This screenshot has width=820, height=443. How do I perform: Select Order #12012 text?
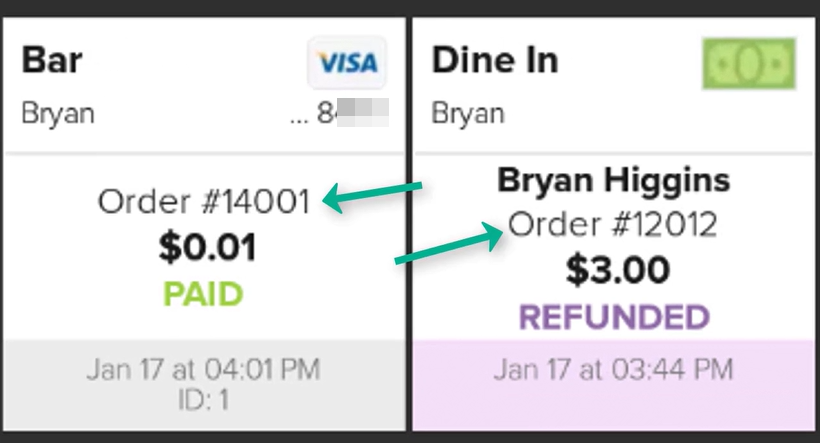coord(613,225)
